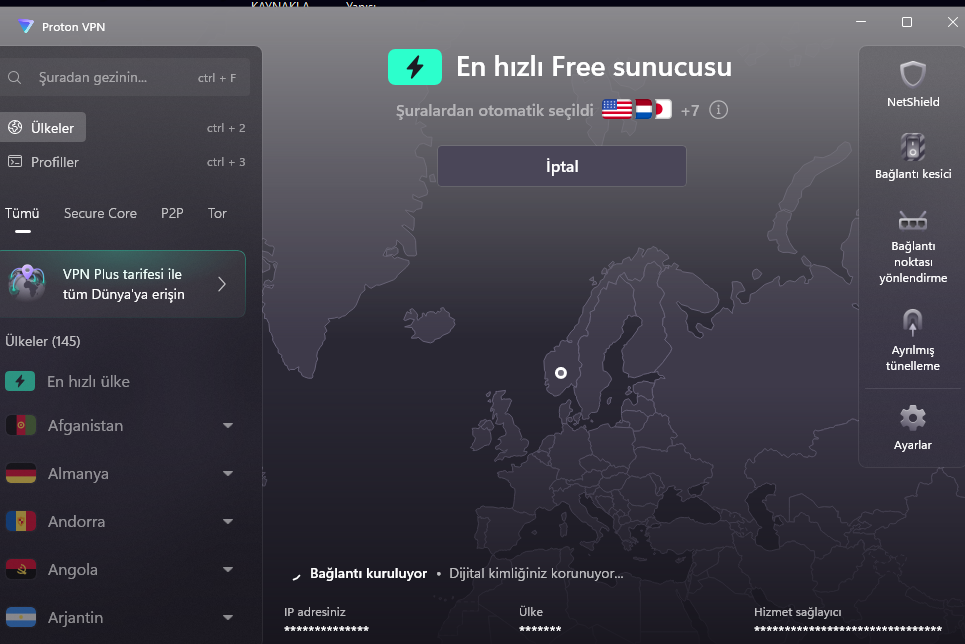
Task: Open VPN Plus banner chevron arrow
Action: [x=222, y=284]
